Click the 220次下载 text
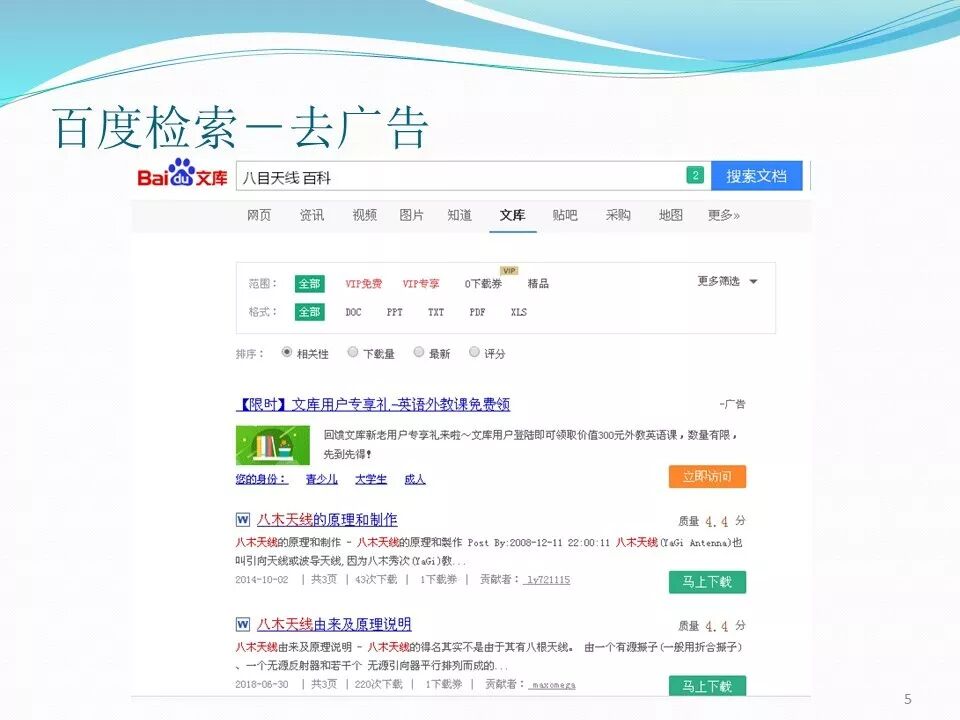Viewport: 960px width, 720px height. click(378, 684)
